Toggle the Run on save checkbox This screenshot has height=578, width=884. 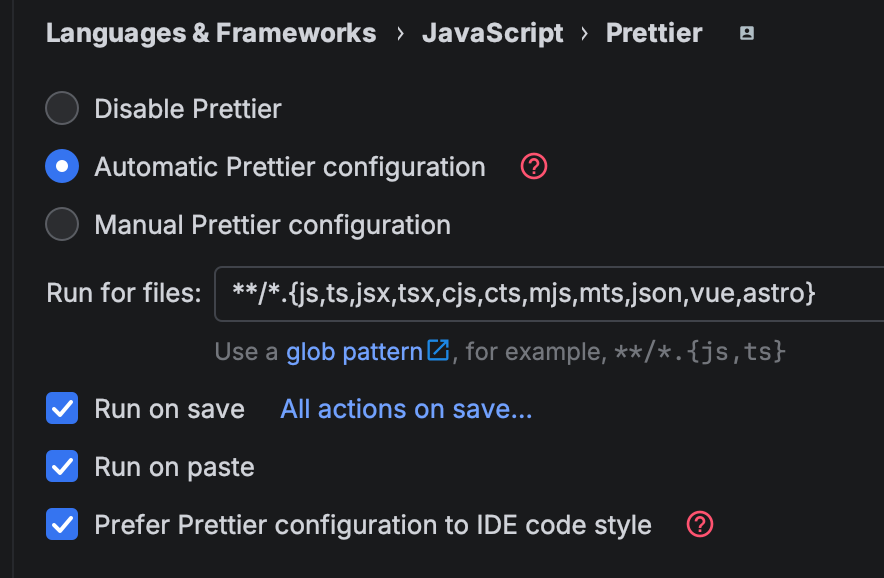[62, 408]
